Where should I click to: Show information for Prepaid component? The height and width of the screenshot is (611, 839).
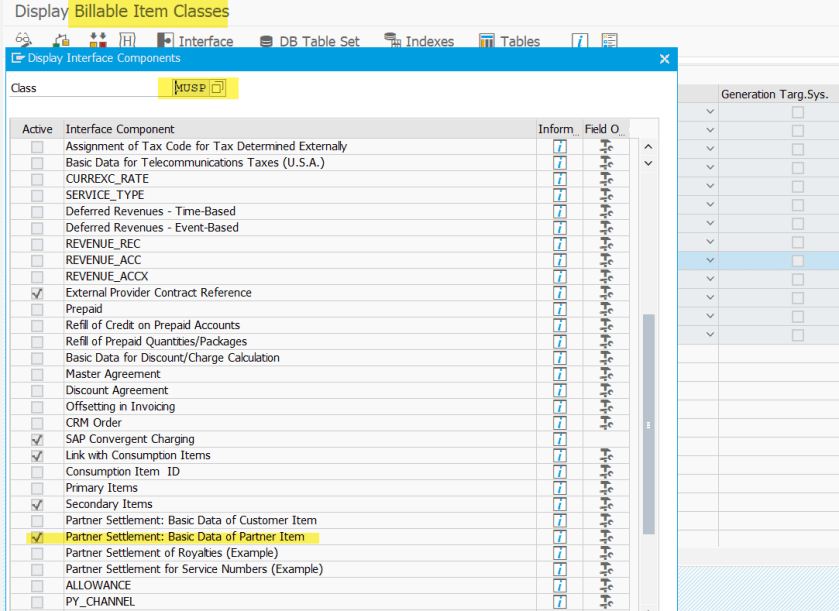tap(560, 309)
